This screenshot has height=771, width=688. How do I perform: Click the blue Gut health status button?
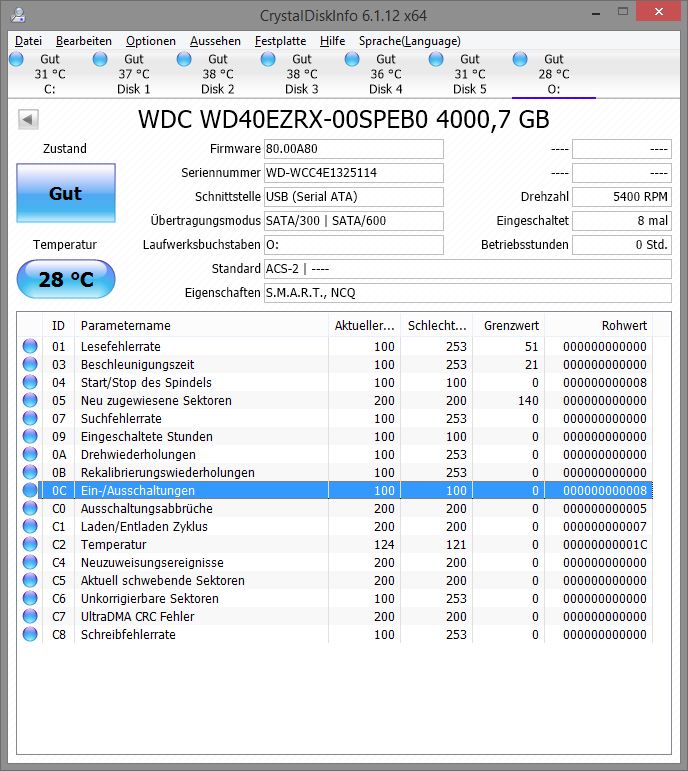pyautogui.click(x=66, y=193)
